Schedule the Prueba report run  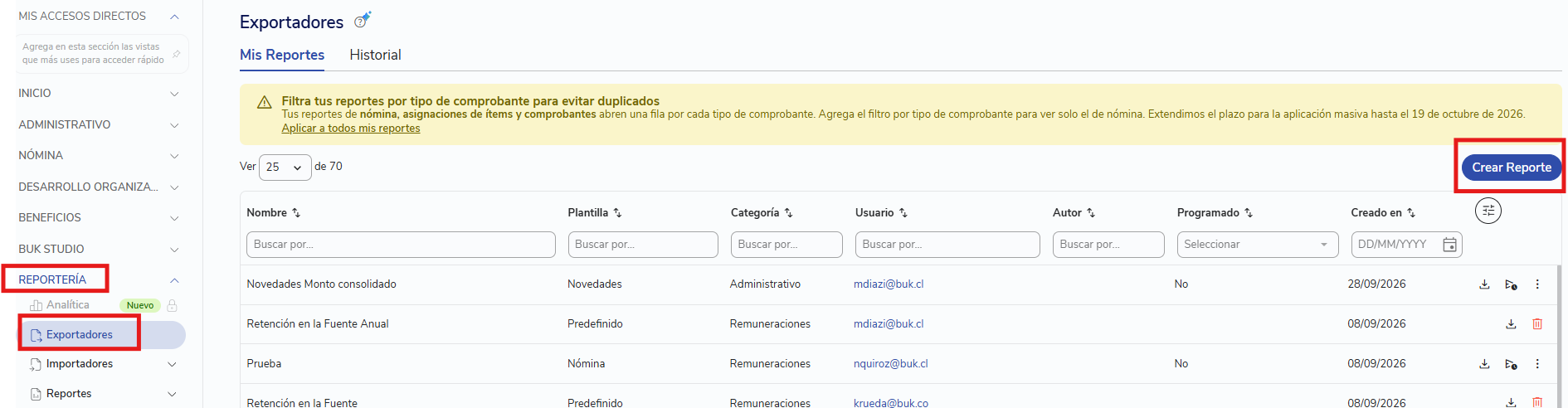tap(1511, 364)
